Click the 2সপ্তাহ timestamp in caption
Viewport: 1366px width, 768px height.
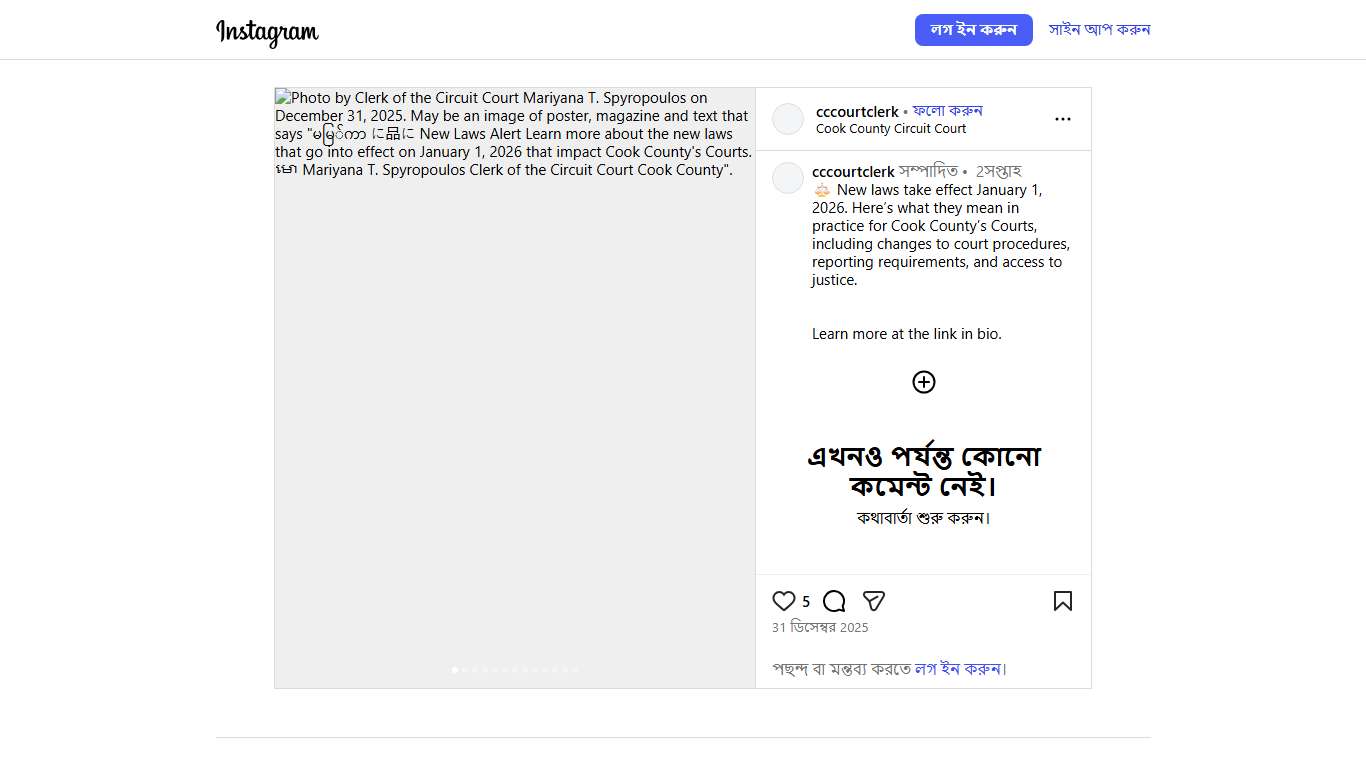(x=998, y=172)
